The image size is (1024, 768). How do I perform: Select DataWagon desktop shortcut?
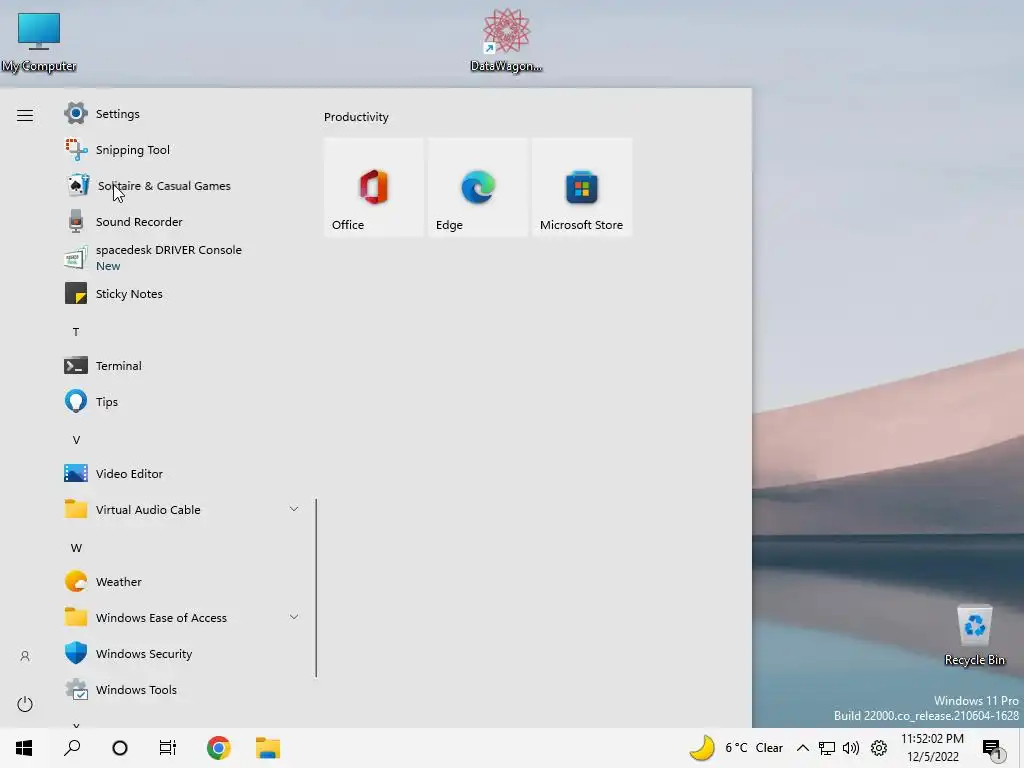pyautogui.click(x=506, y=40)
